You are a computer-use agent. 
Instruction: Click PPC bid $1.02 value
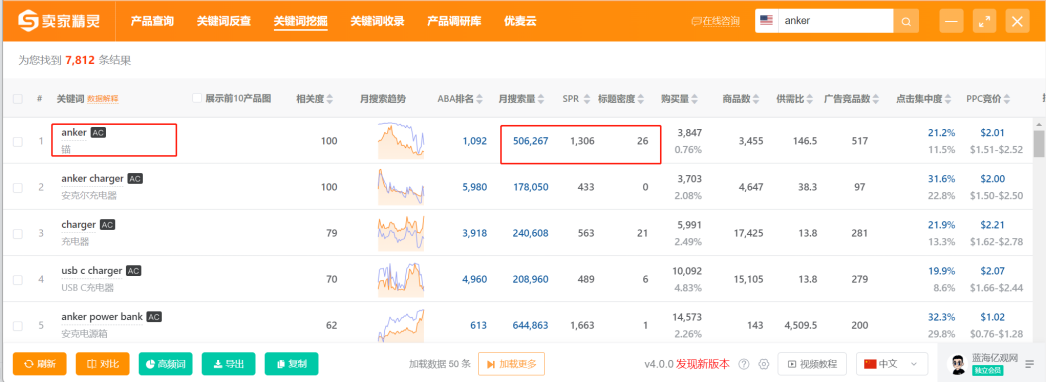[993, 317]
